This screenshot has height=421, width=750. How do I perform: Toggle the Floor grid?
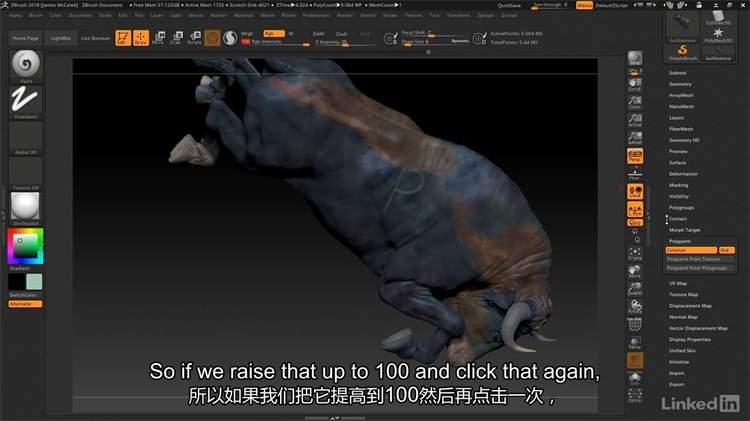pos(635,174)
